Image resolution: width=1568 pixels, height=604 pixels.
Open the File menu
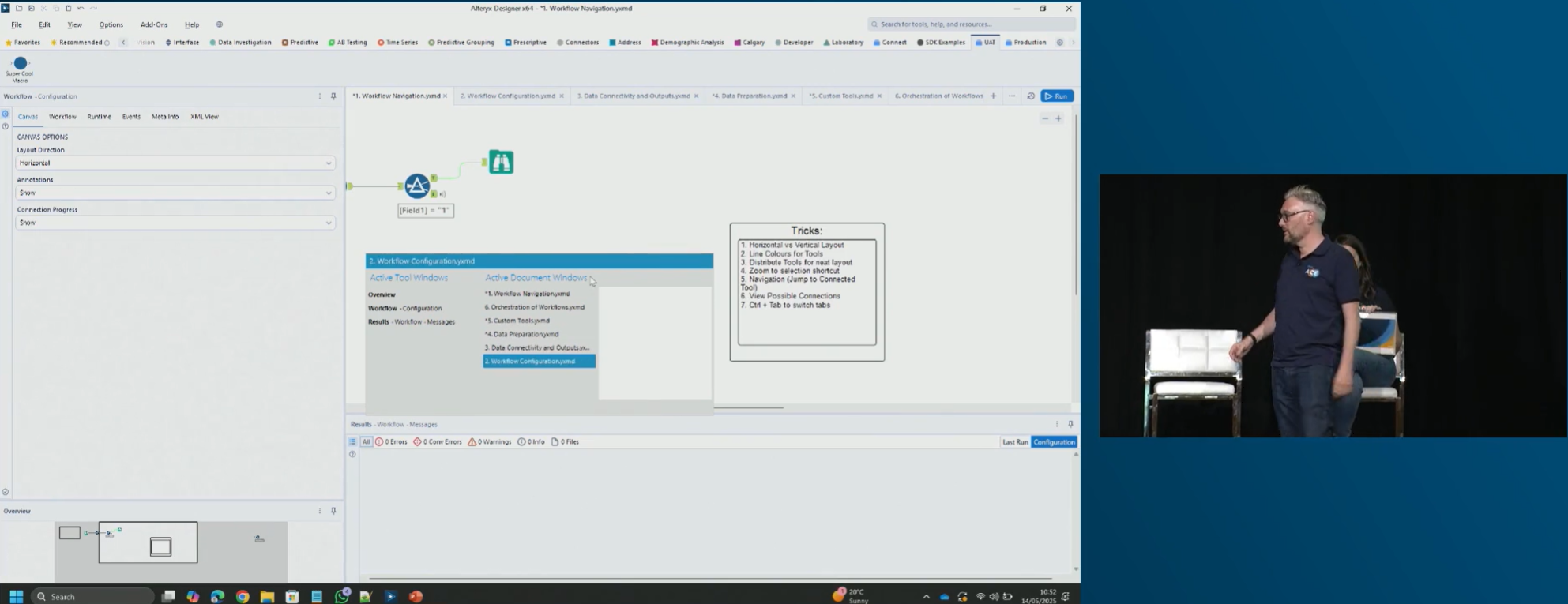point(17,24)
